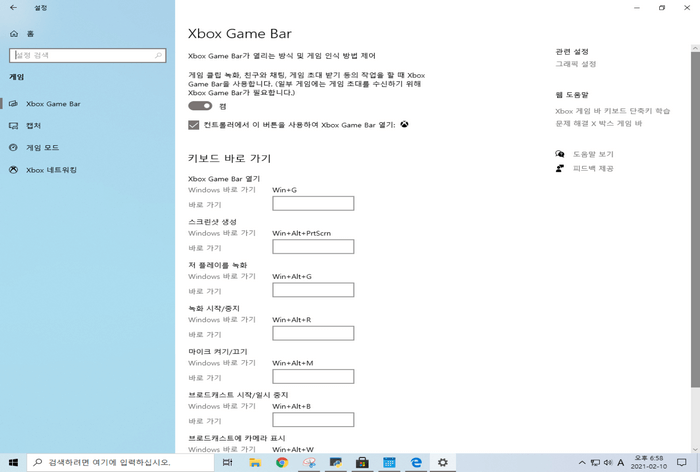
Task: Click the Win+Alt+R shortcut text
Action: pos(292,320)
